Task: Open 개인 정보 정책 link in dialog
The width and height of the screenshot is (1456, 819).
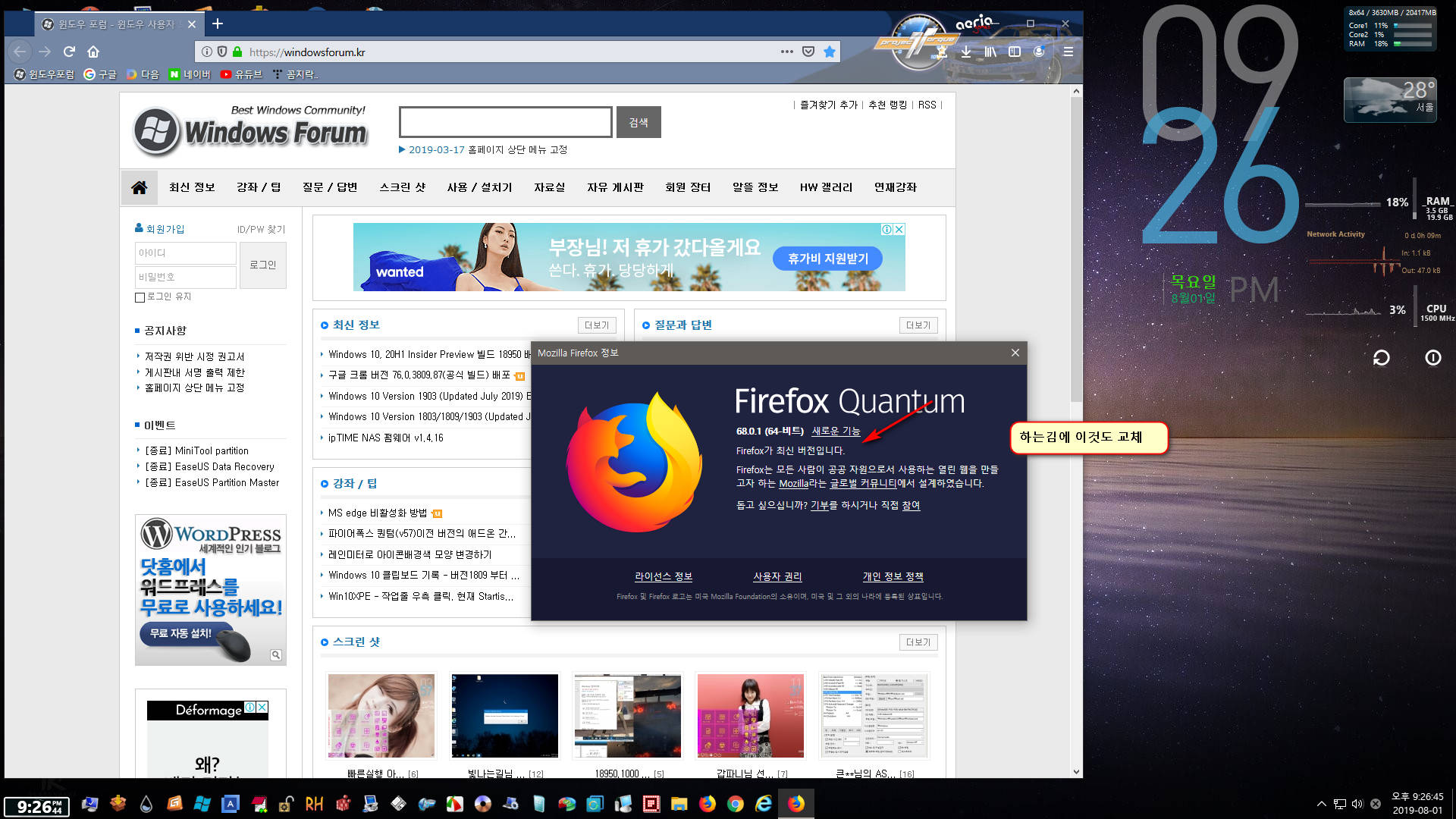Action: 893,576
